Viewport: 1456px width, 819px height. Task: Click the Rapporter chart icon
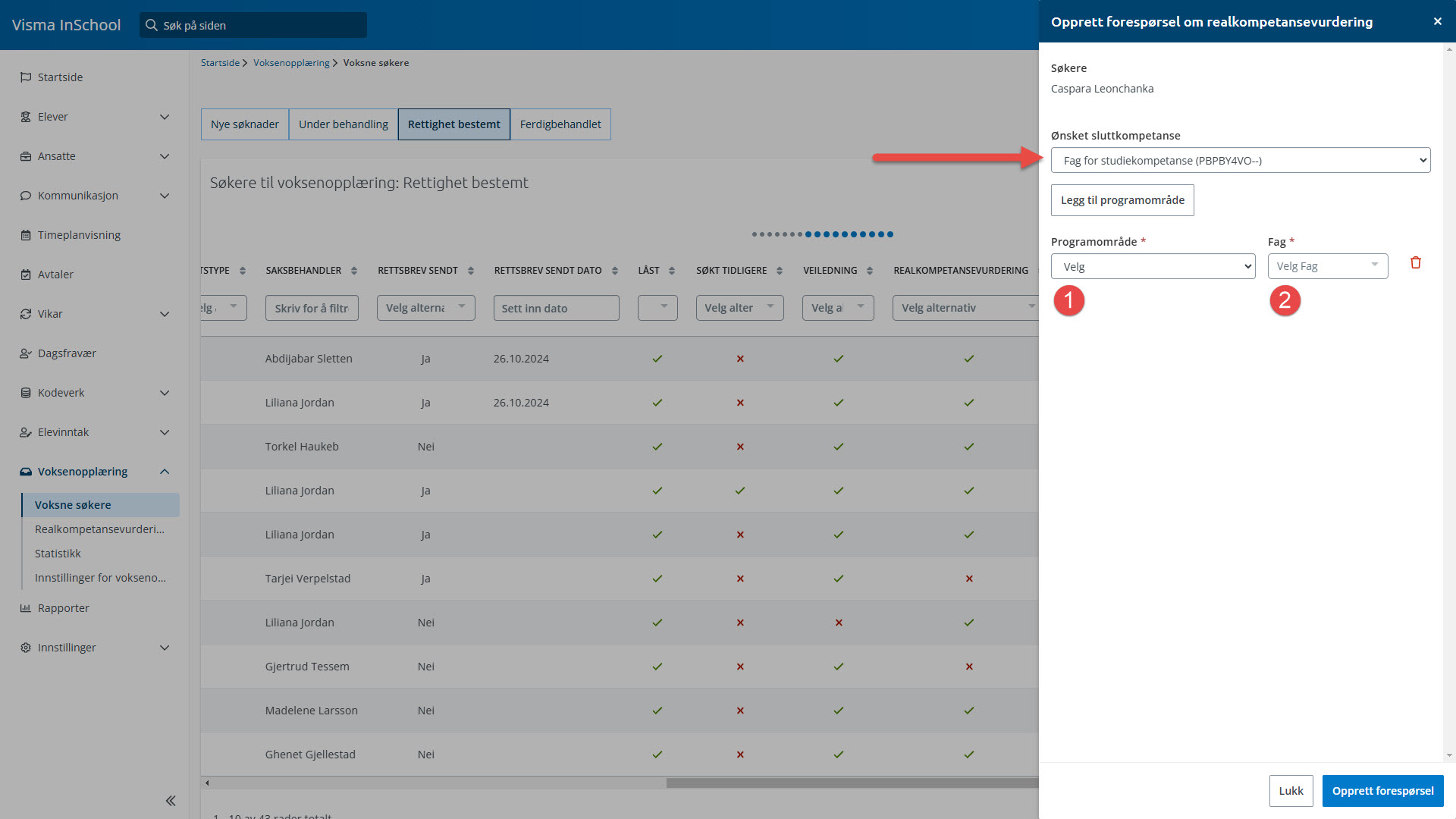pos(26,608)
